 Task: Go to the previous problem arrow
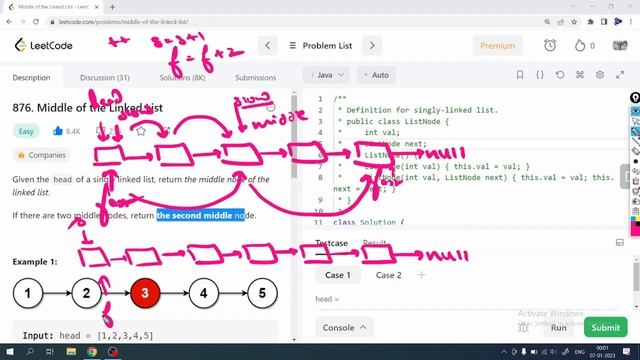click(x=268, y=45)
